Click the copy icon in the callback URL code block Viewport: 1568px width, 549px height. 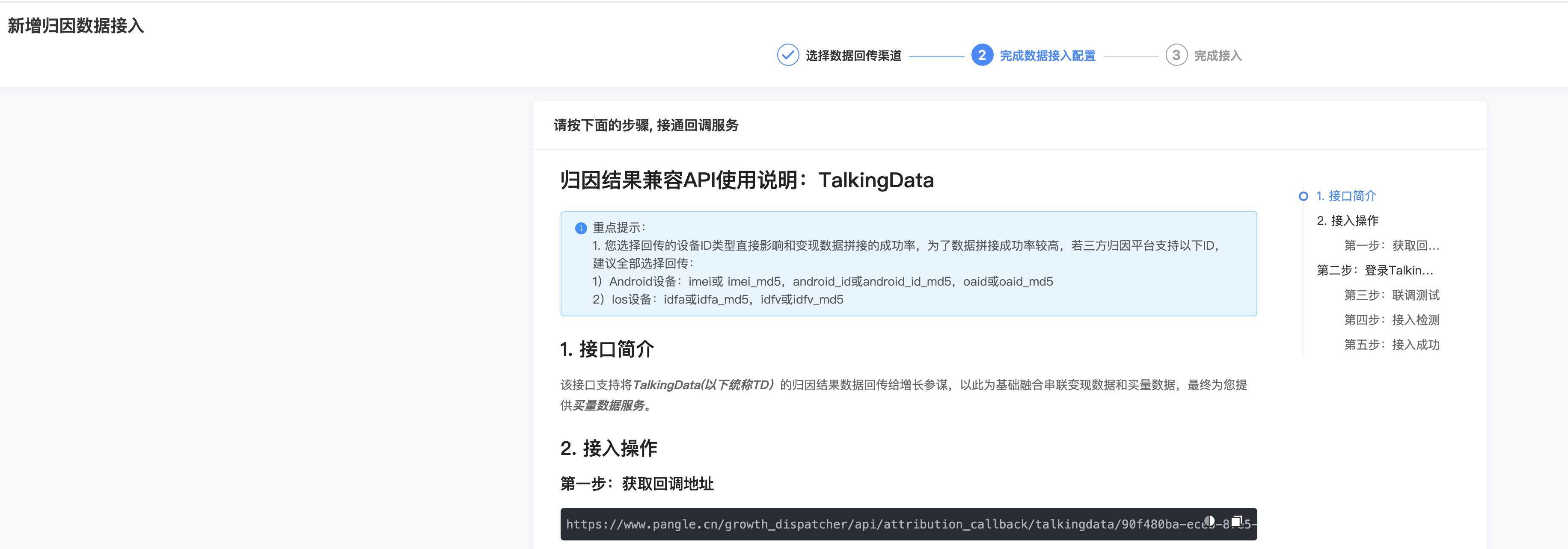point(1236,521)
